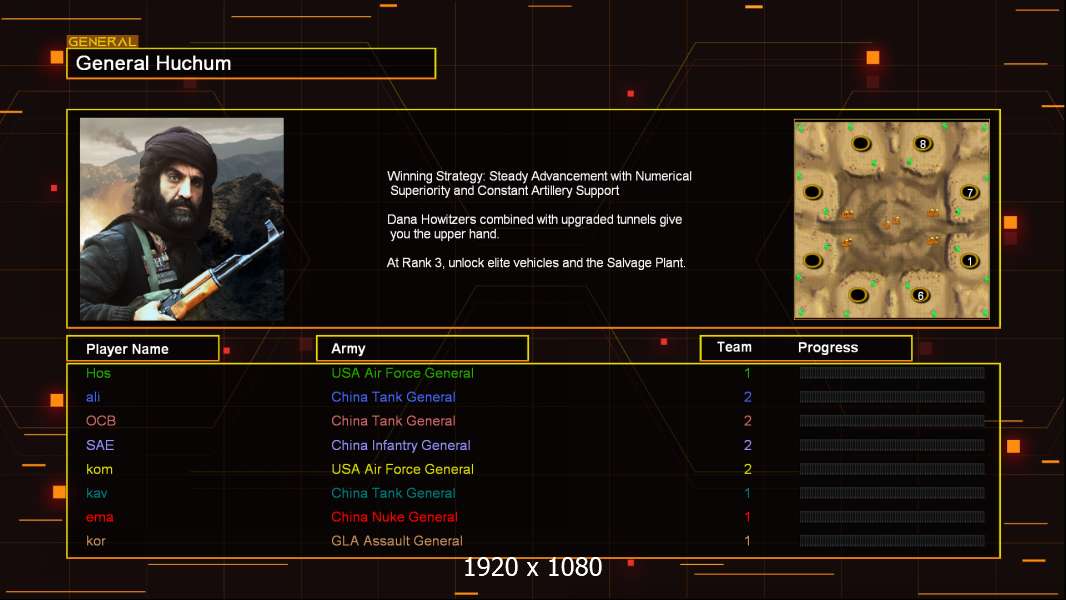Screen dimensions: 1066x600
Task: Click the Dana Howitzers tip text
Action: 534,226
